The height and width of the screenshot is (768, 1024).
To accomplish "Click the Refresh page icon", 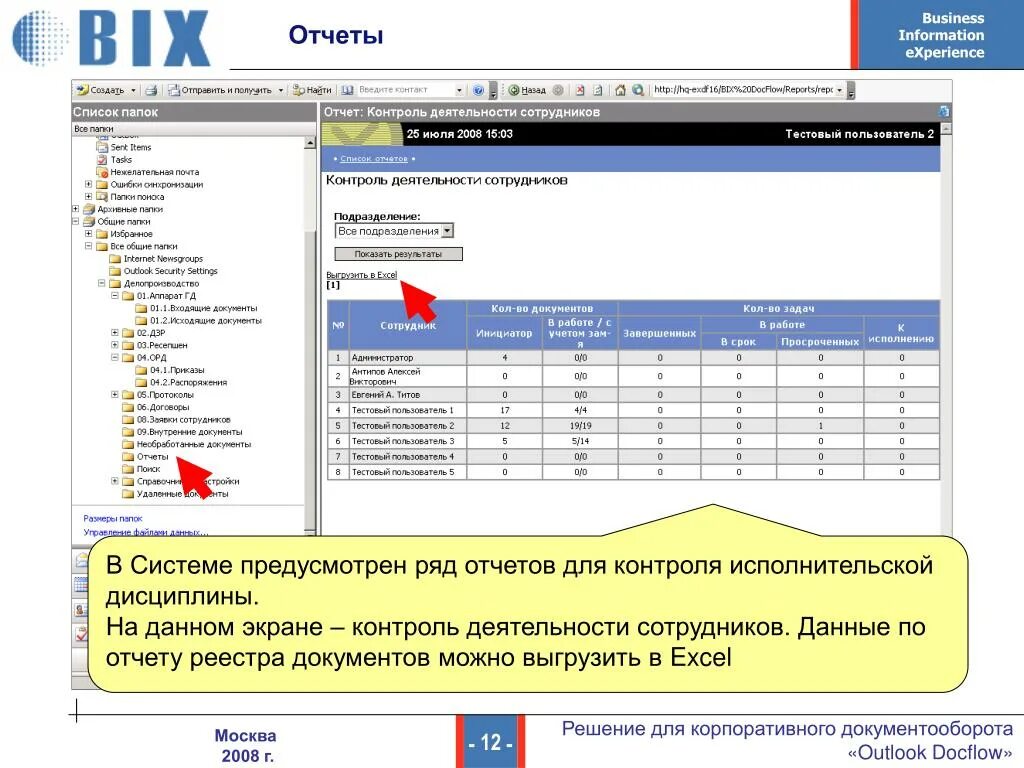I will [x=598, y=90].
